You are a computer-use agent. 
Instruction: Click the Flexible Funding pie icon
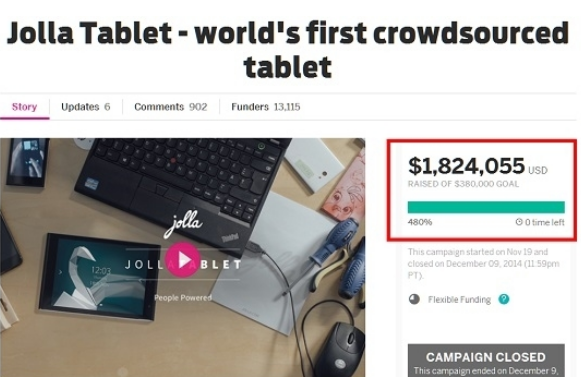pyautogui.click(x=414, y=299)
